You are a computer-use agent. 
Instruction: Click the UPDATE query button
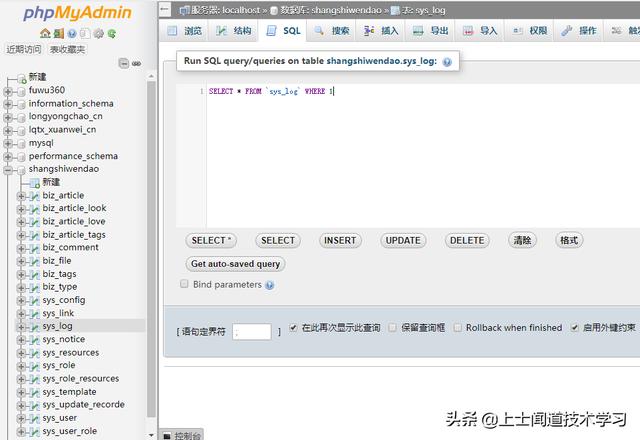coord(403,240)
